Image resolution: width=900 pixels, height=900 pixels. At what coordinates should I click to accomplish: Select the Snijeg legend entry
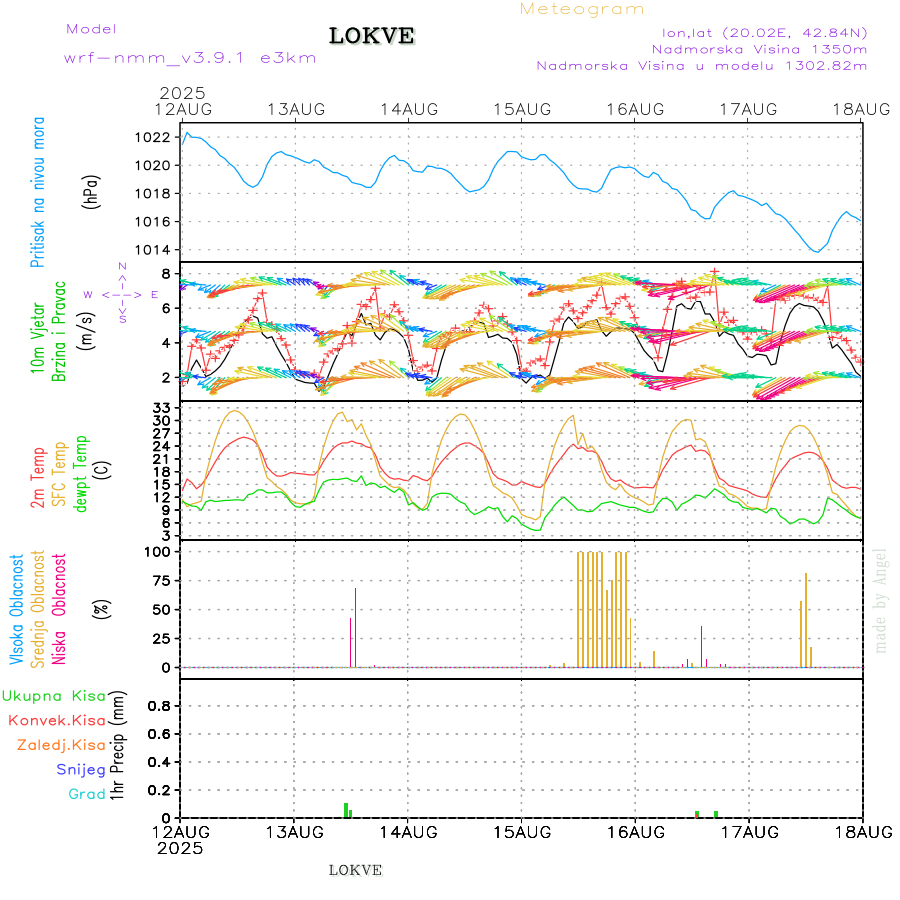coord(82,769)
